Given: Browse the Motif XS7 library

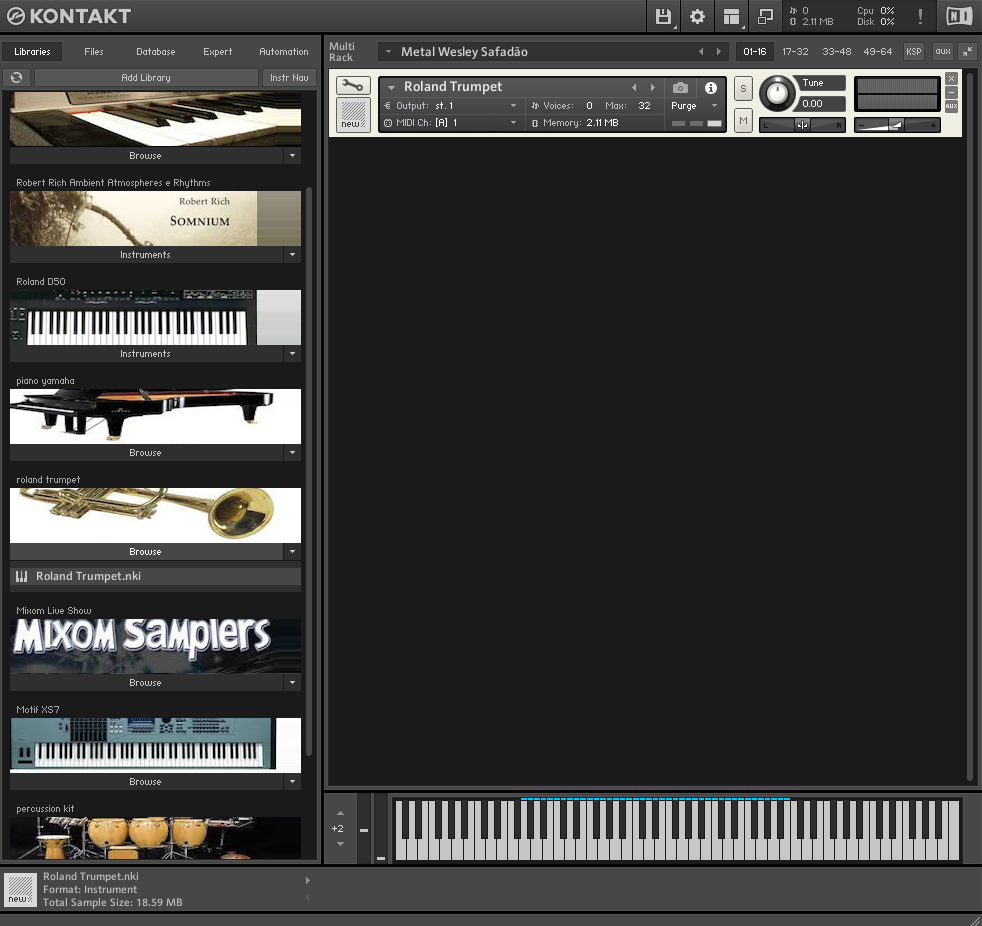Looking at the screenshot, I should click(146, 781).
